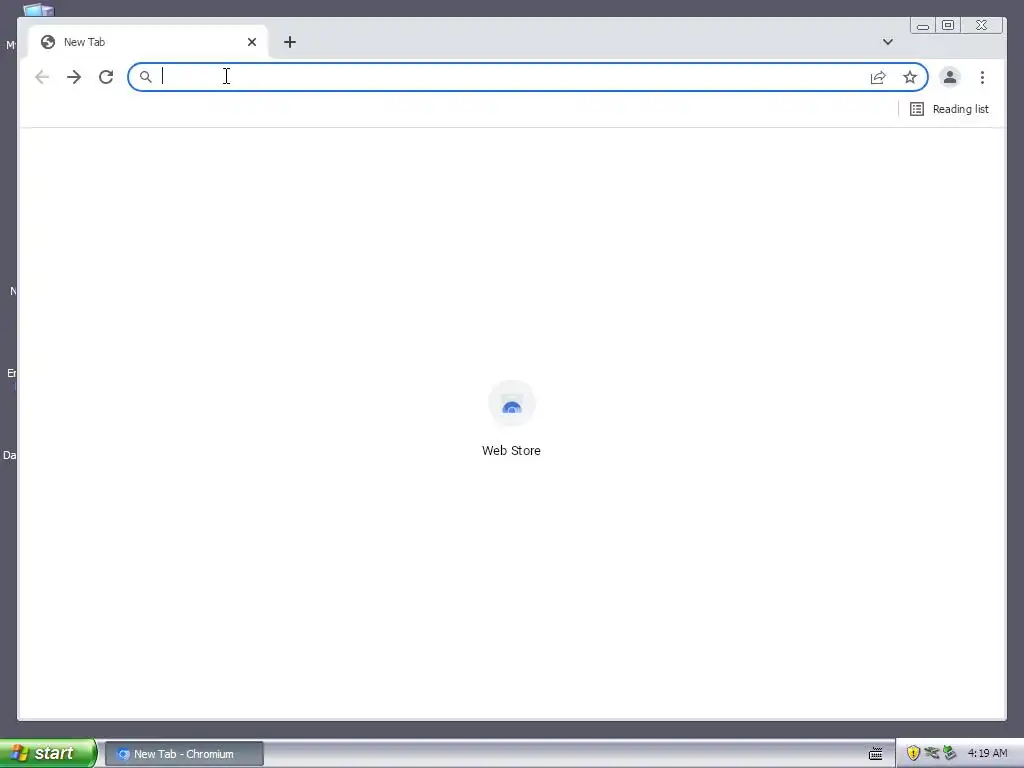This screenshot has width=1024, height=768.
Task: Click the browser back arrow
Action: coord(42,77)
